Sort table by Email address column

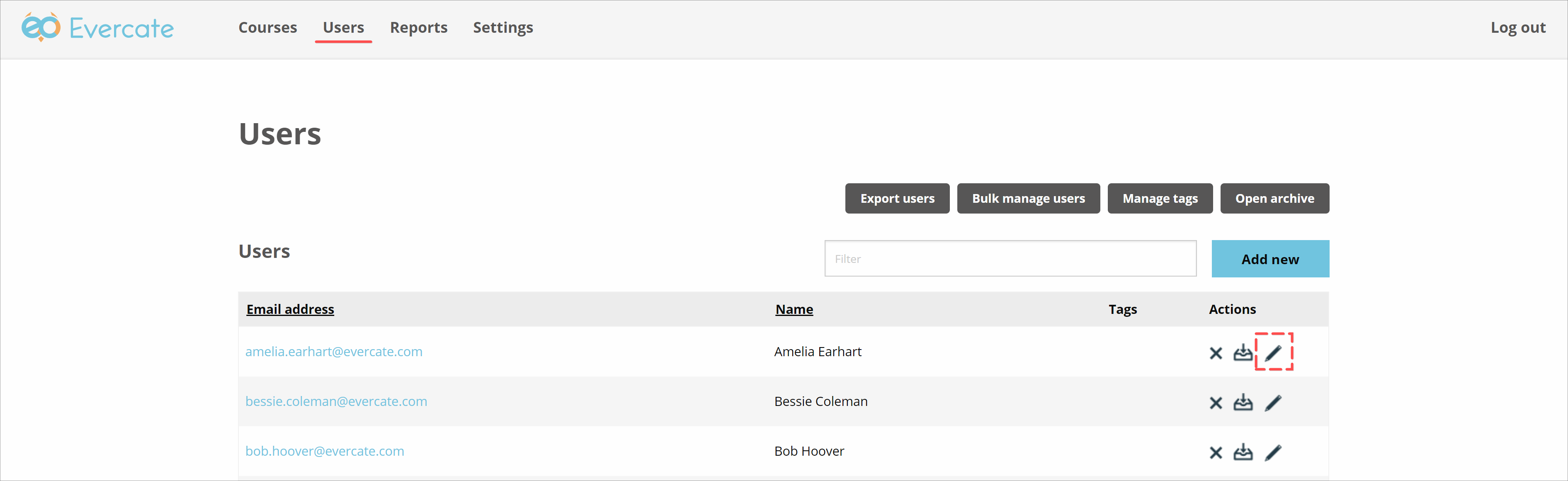[x=290, y=309]
